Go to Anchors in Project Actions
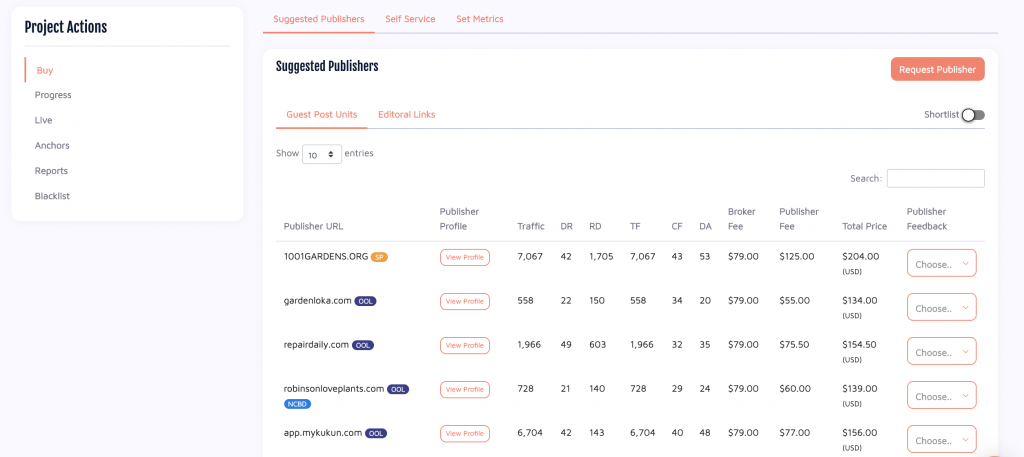 pos(52,145)
